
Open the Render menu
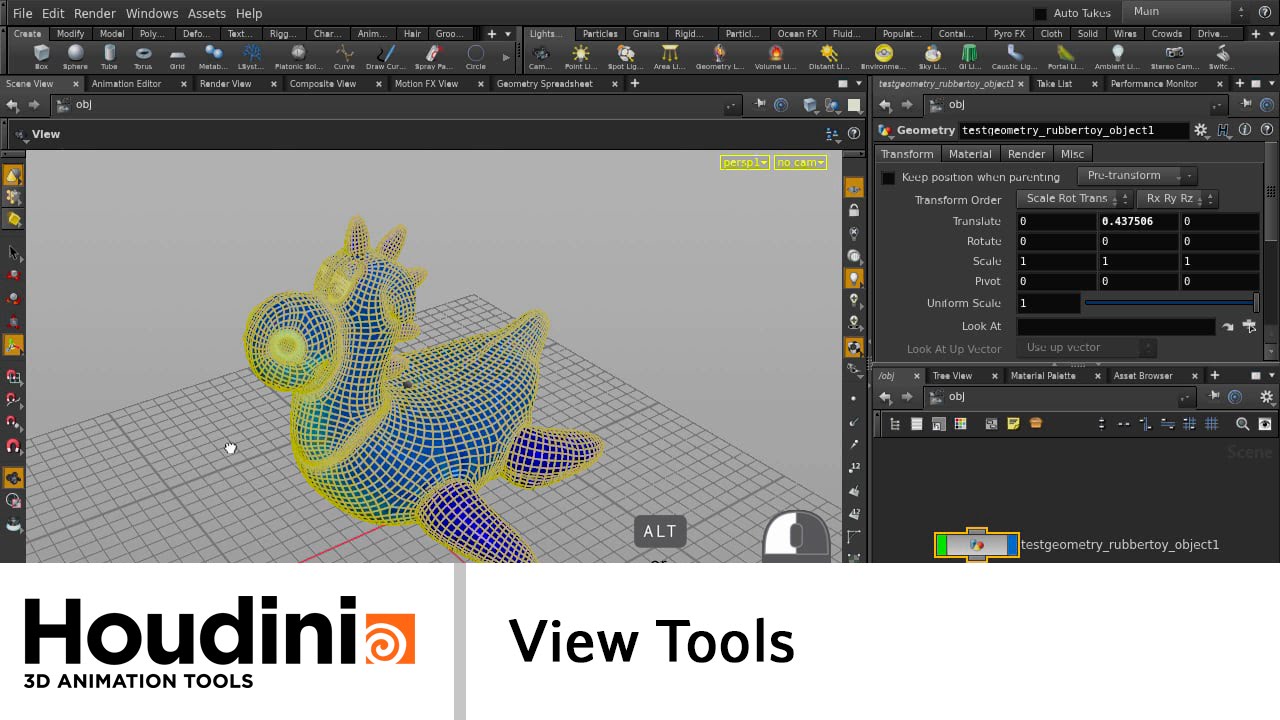(x=95, y=13)
